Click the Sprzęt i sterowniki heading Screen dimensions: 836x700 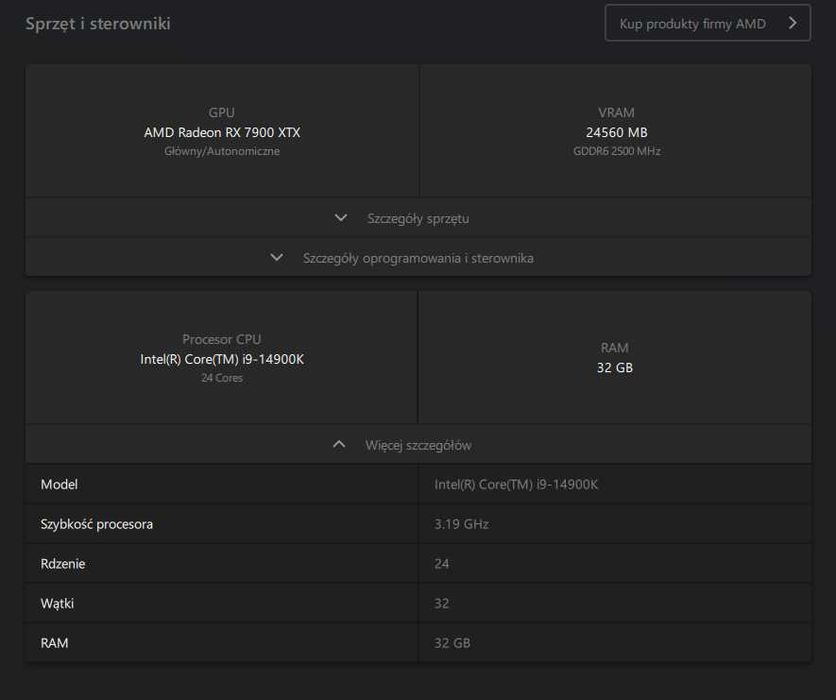[x=98, y=24]
